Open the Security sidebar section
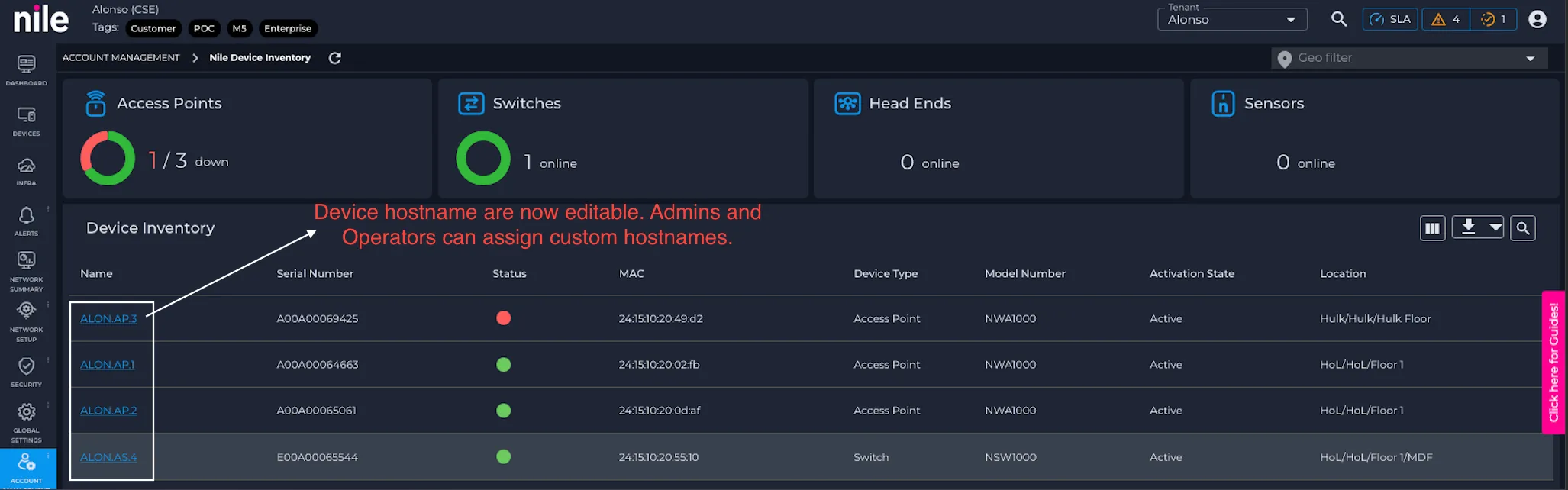 [x=27, y=372]
